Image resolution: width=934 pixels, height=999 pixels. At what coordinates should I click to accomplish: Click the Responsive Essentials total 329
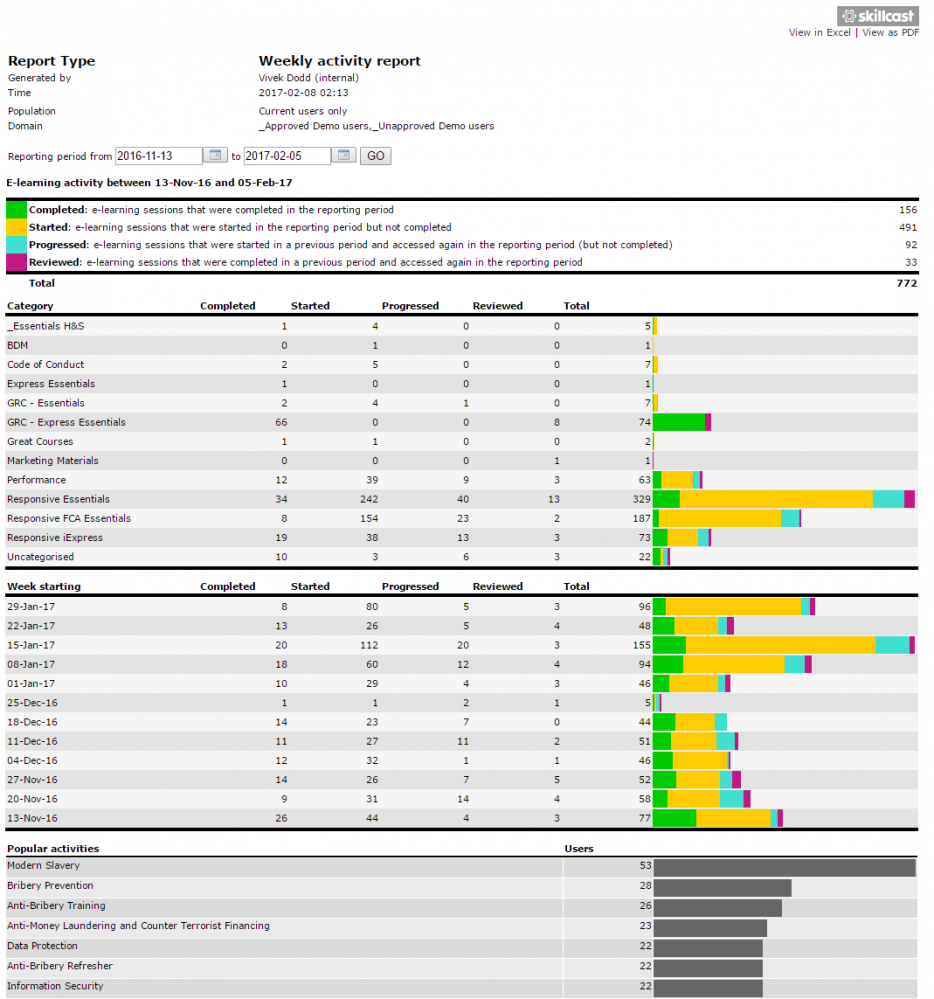click(642, 499)
